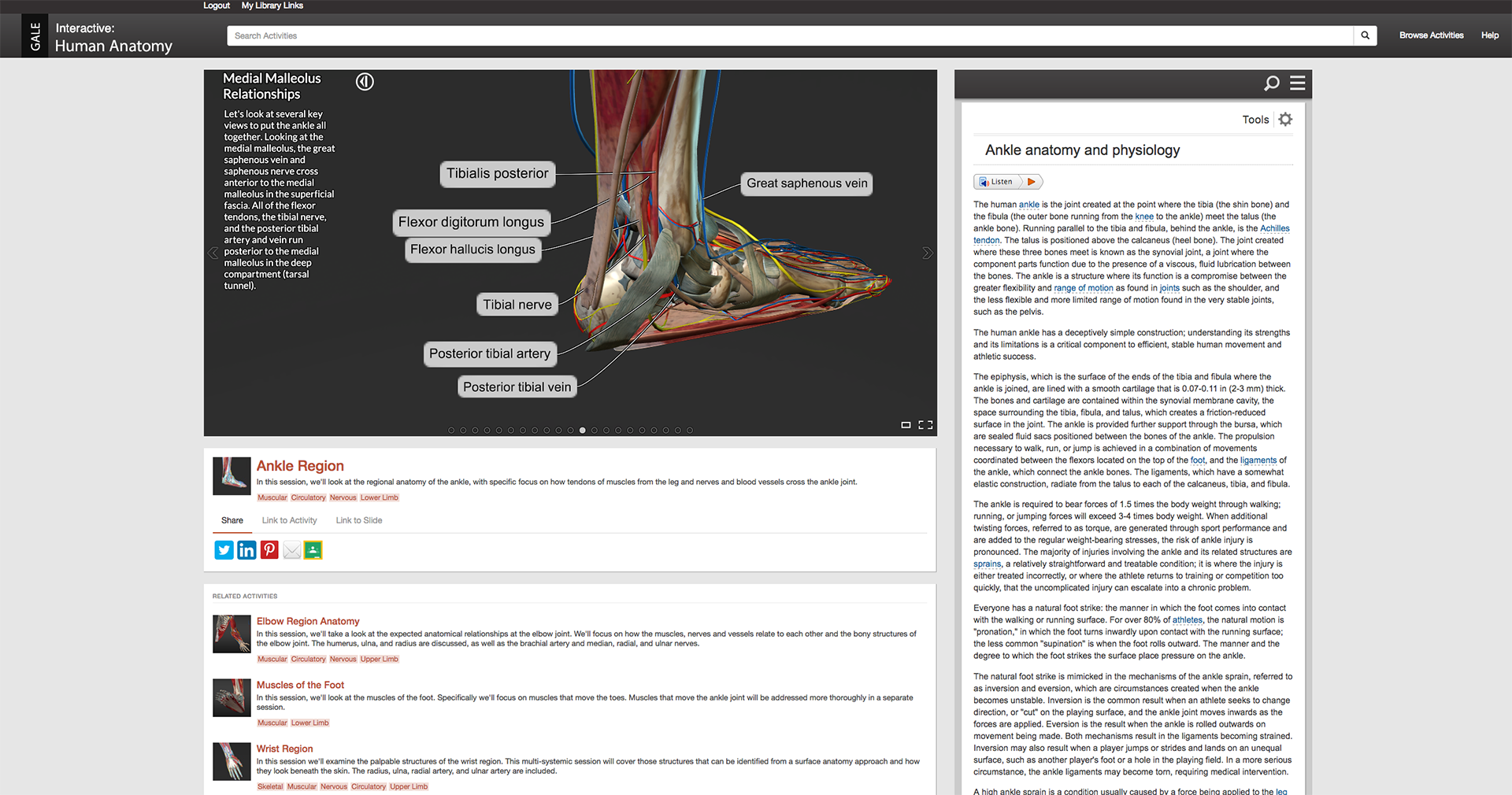Follow the knee link in article

click(x=1144, y=216)
